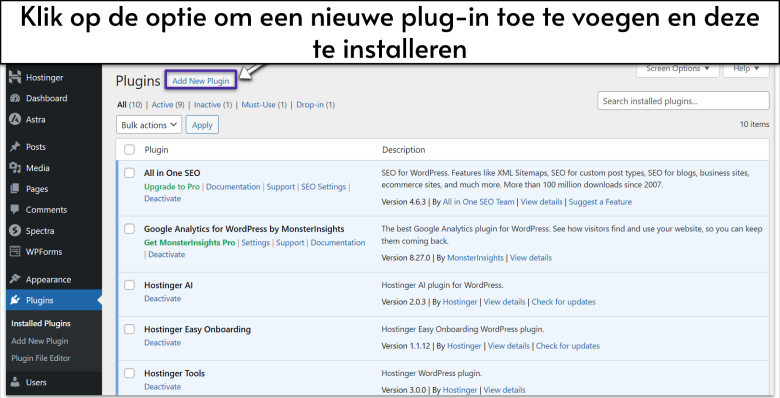Open the WPForms menu item

(x=44, y=252)
